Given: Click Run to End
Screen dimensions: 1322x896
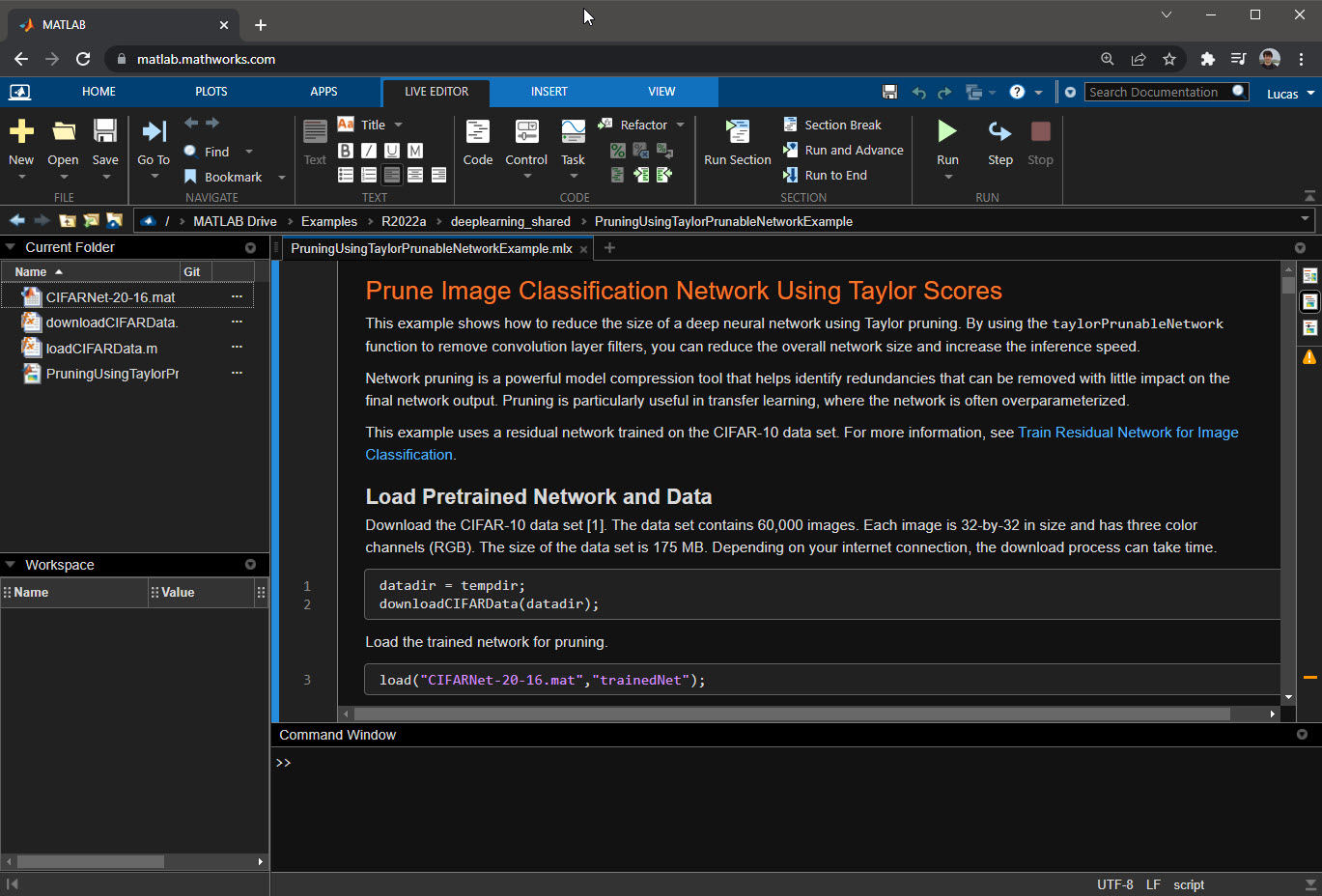Looking at the screenshot, I should 835,176.
